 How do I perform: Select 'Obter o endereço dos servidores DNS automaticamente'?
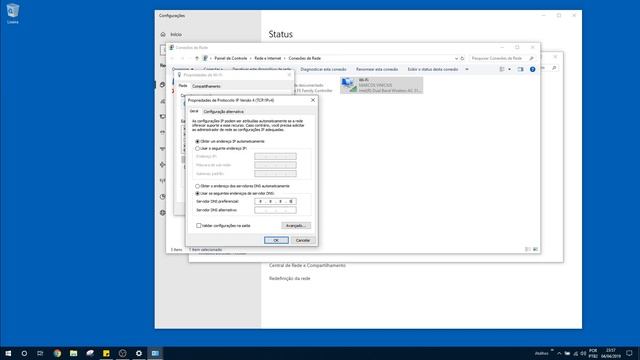pos(198,186)
